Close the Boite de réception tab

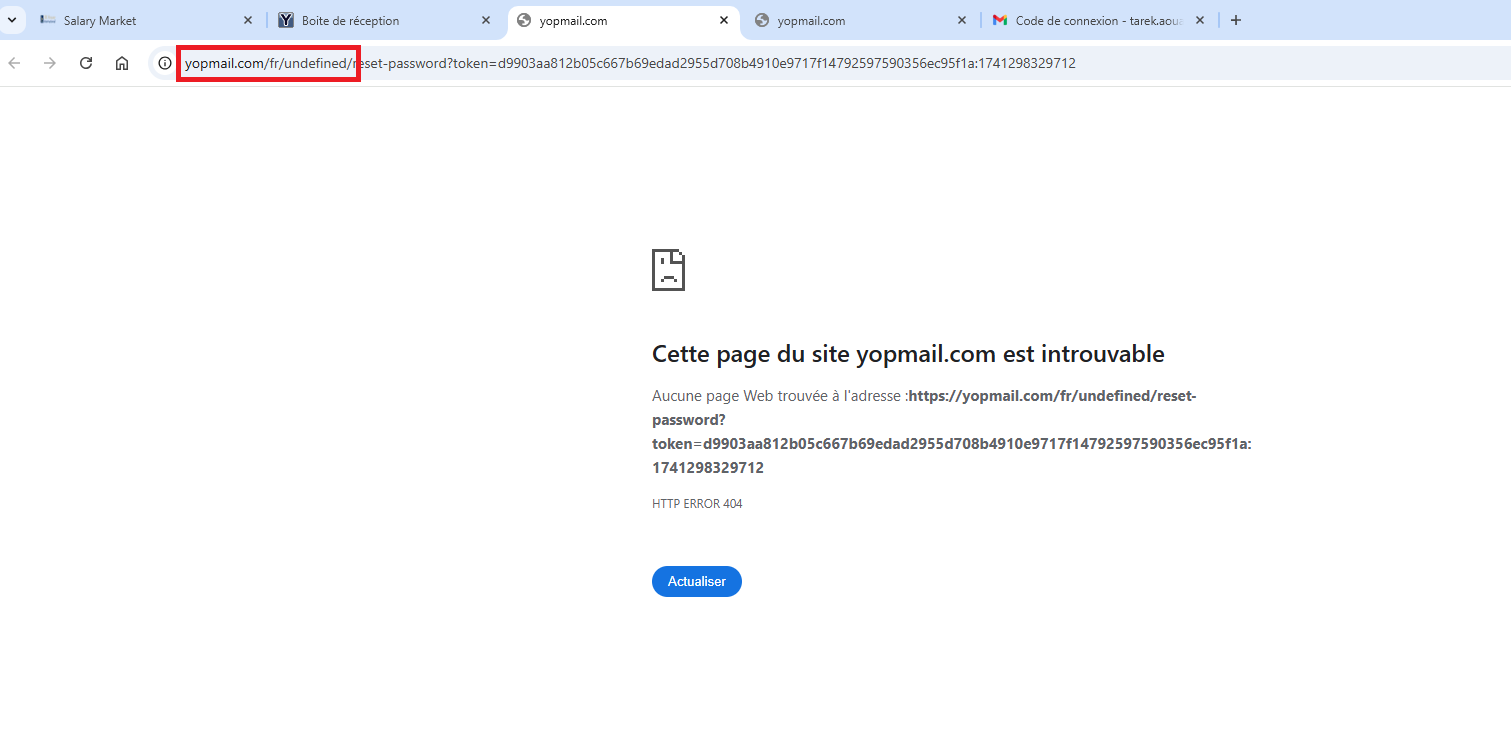coord(486,20)
